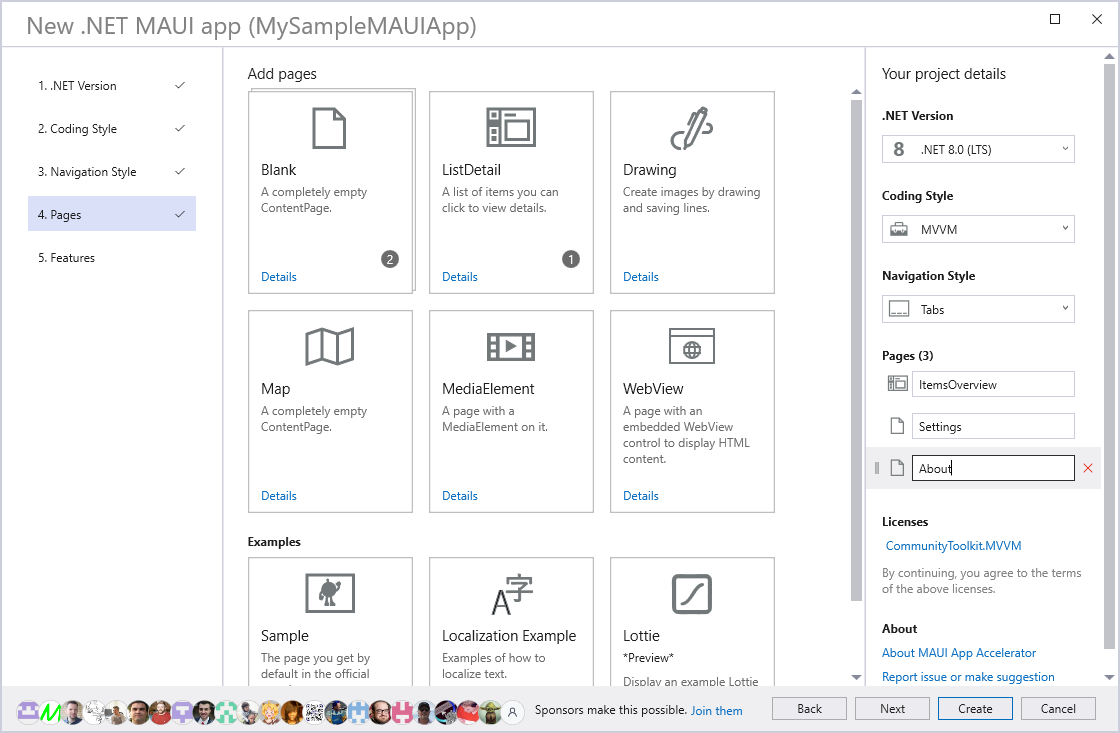
Task: Open the Navigation Style Tabs dropdown
Action: (978, 310)
